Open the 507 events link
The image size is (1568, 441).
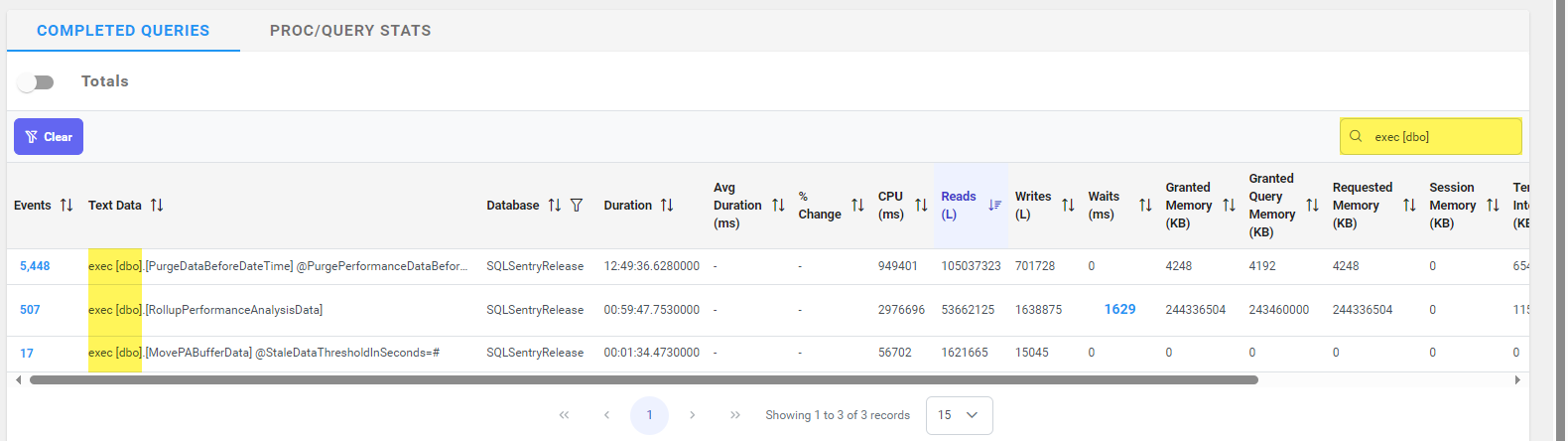pyautogui.click(x=30, y=310)
